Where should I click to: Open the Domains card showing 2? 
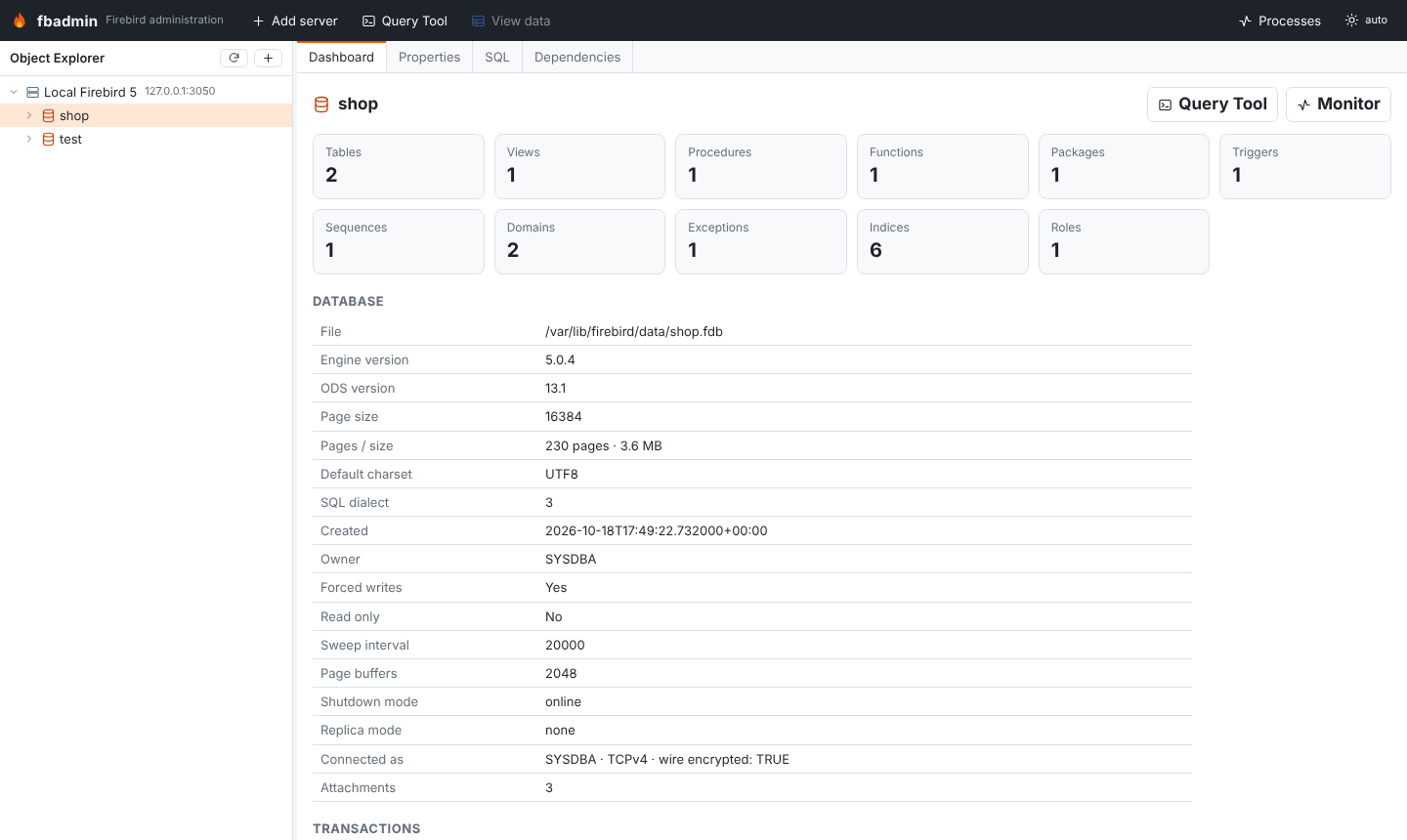(x=579, y=241)
